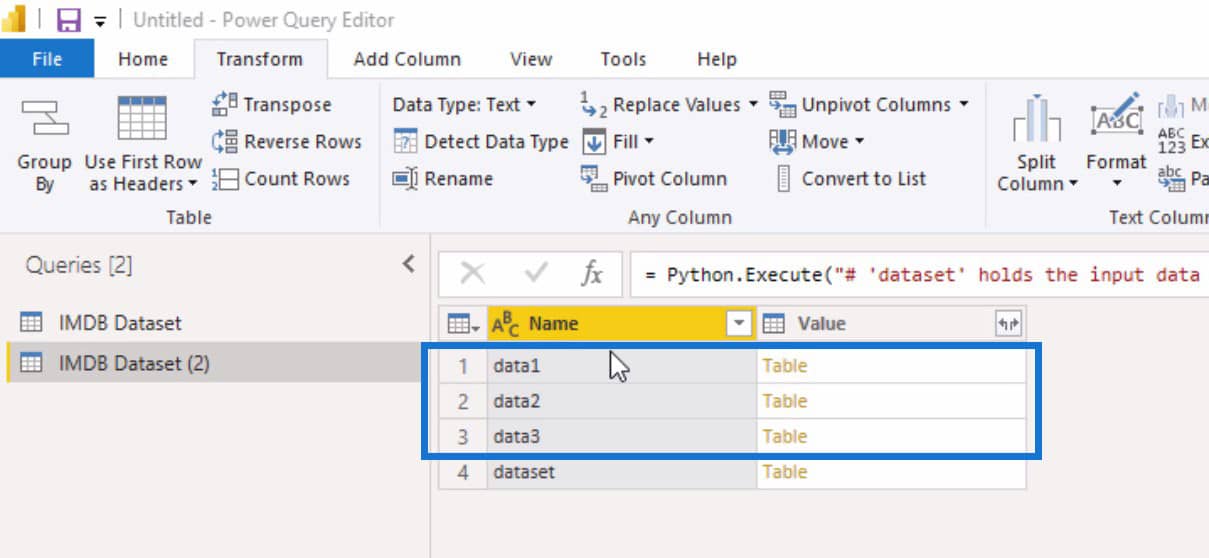Open the Quick Access Toolbar customize arrow

pyautogui.click(x=100, y=20)
